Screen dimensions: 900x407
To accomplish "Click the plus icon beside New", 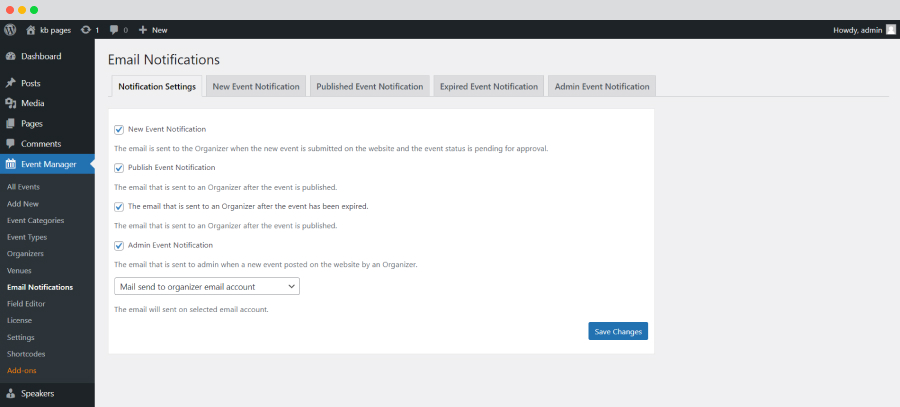I will pyautogui.click(x=143, y=30).
